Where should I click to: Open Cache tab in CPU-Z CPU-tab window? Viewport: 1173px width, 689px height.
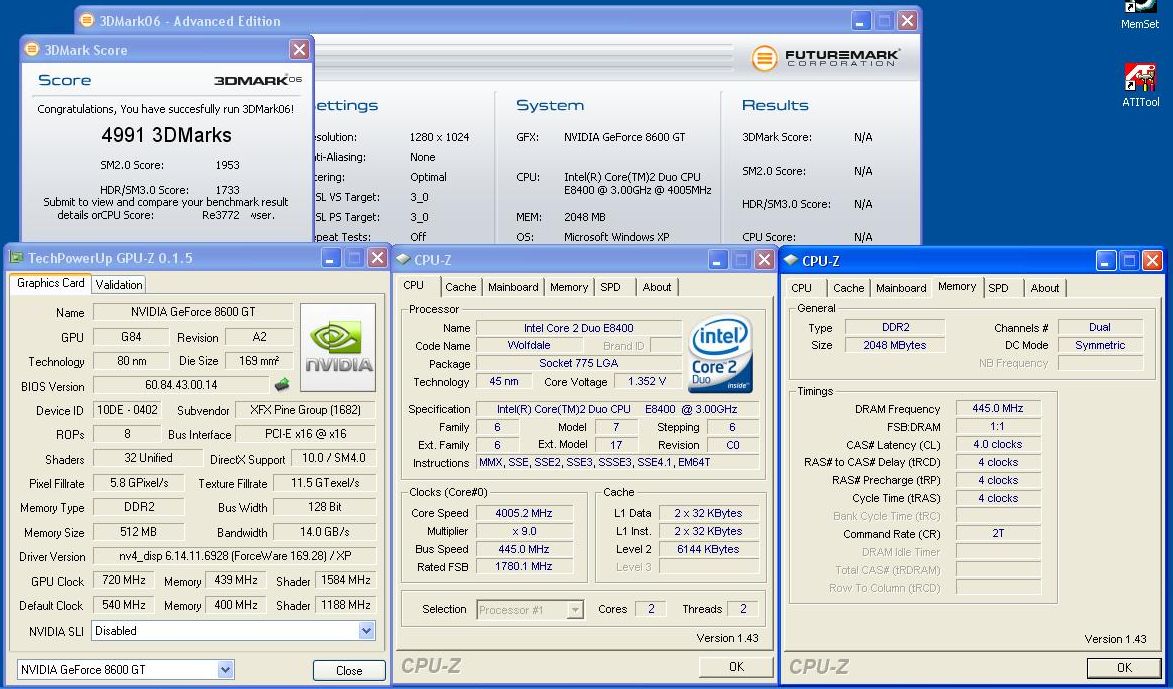point(460,287)
